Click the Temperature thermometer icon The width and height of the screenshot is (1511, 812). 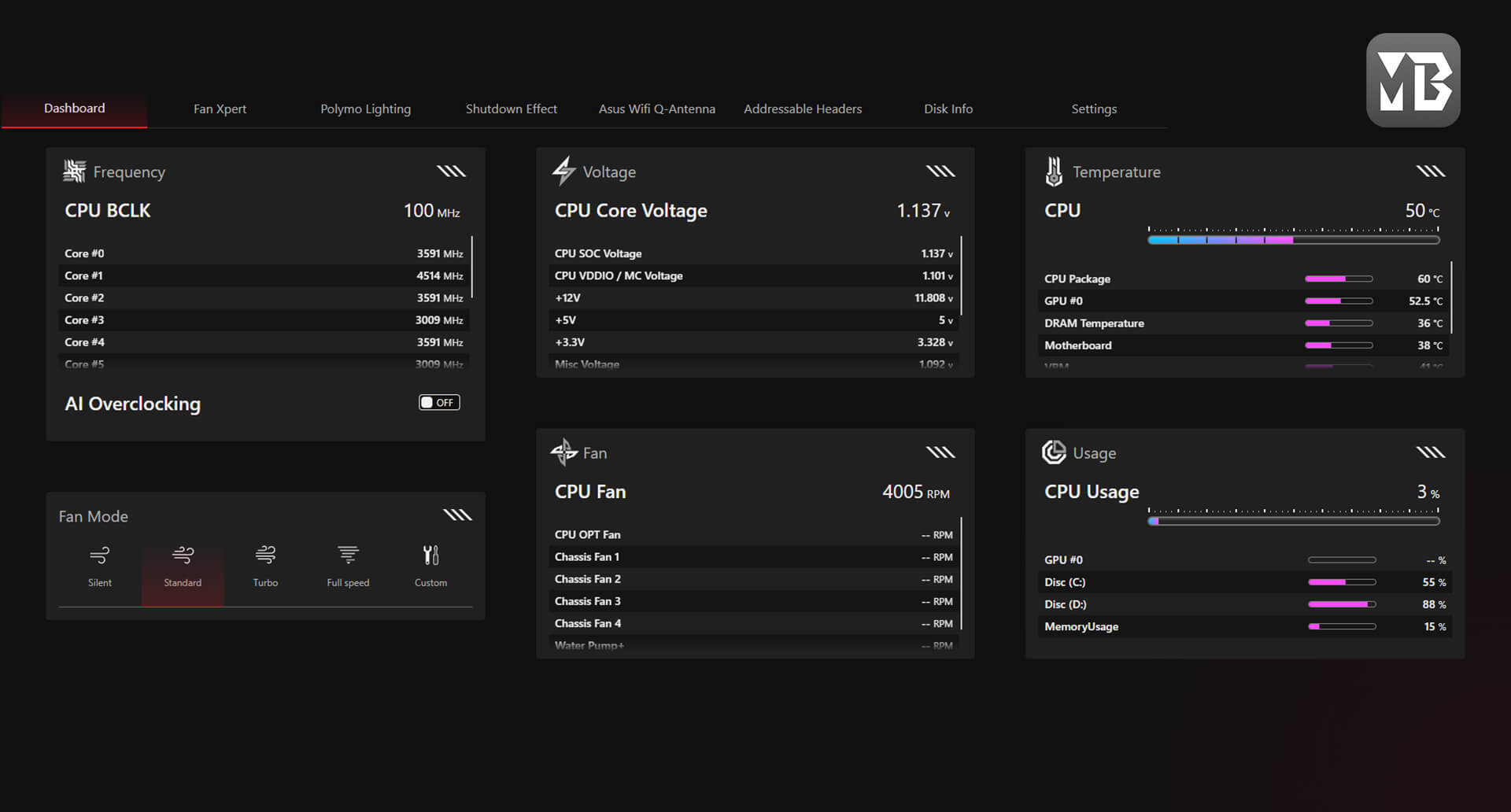click(x=1054, y=171)
